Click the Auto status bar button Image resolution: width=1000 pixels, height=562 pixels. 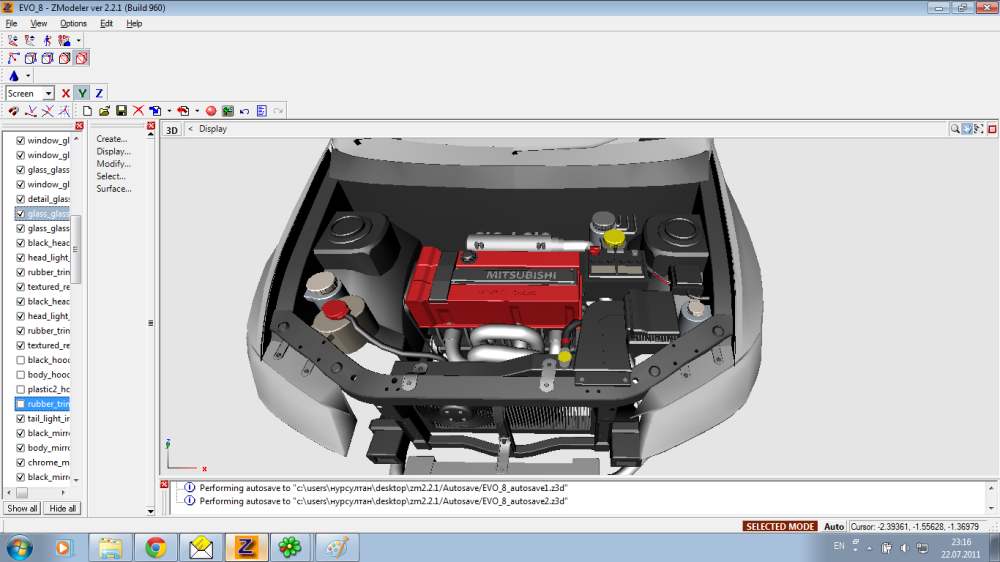coord(834,526)
